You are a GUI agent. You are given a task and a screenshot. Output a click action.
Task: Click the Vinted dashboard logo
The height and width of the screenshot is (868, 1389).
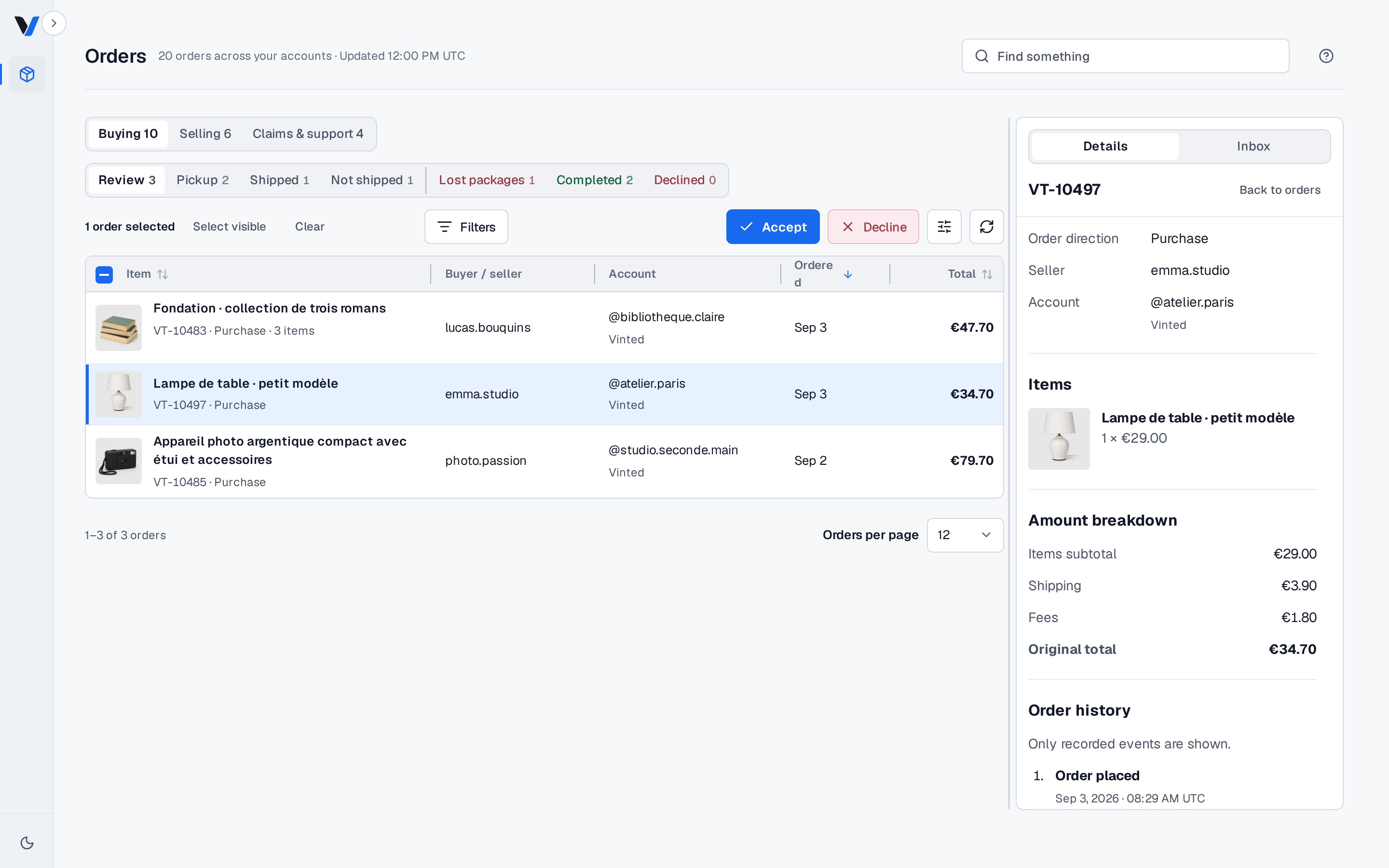point(27,25)
